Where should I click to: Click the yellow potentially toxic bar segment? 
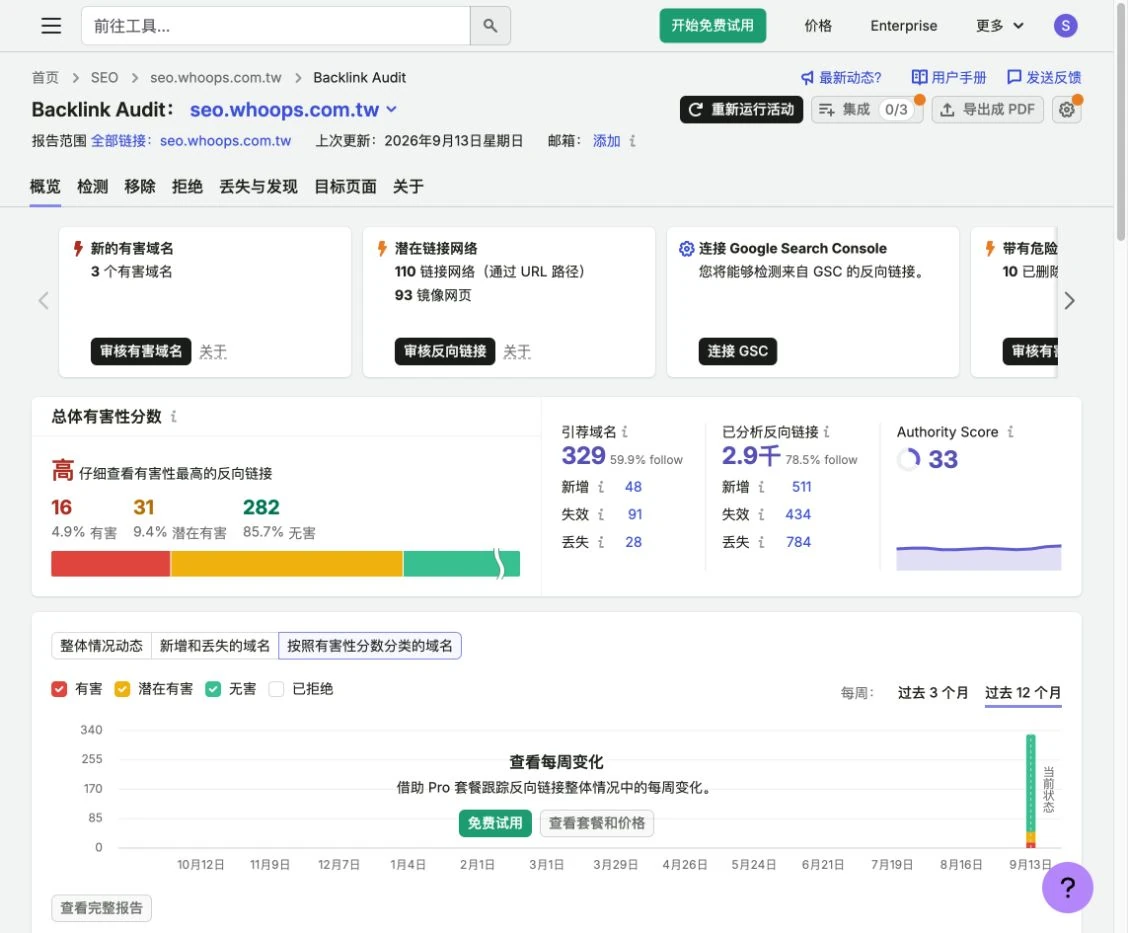pos(286,564)
